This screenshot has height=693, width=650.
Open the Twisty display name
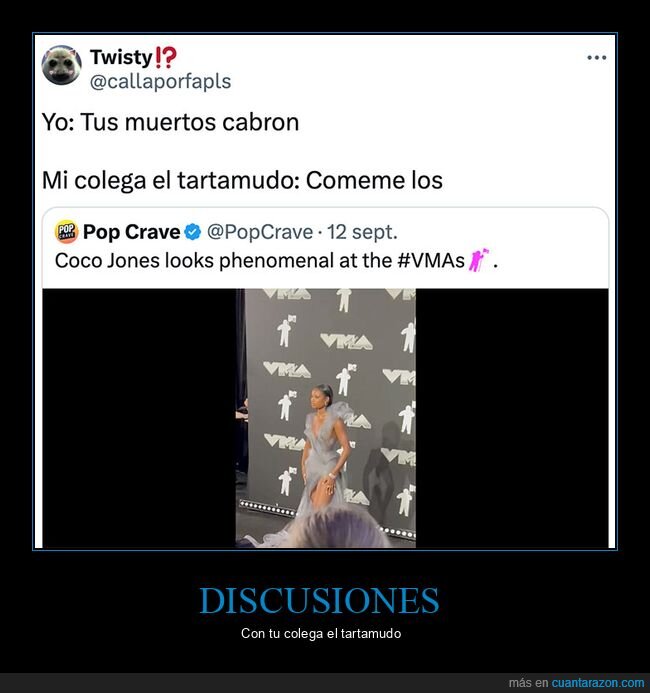121,57
